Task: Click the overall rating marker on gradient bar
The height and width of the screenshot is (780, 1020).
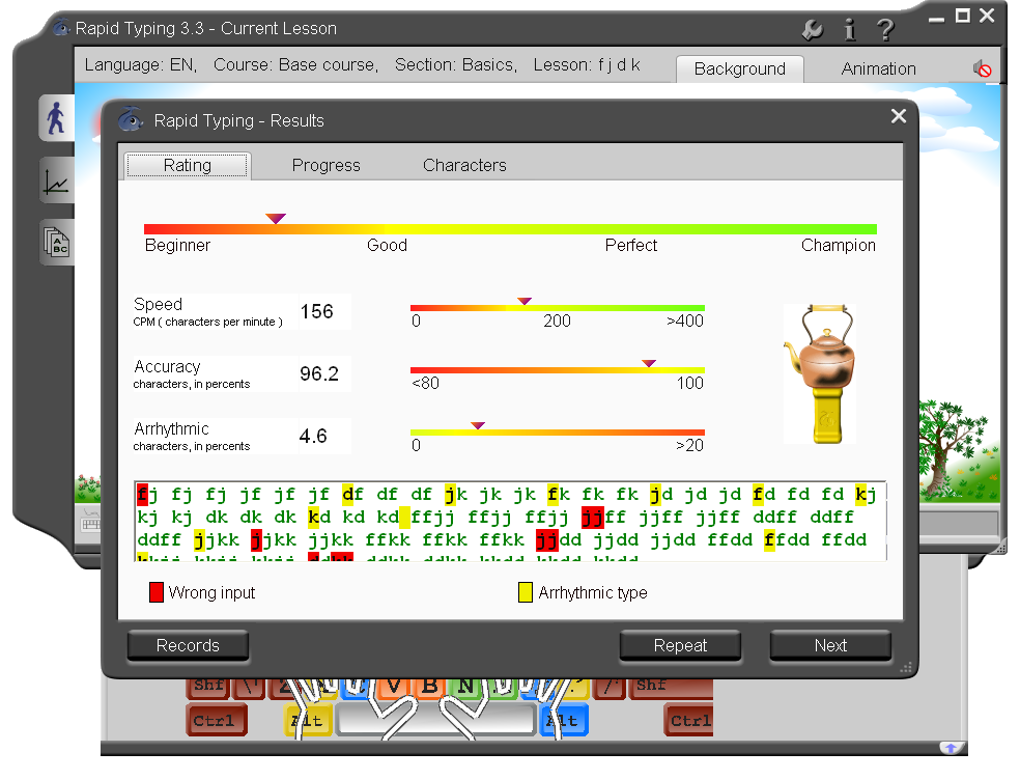Action: [x=276, y=219]
